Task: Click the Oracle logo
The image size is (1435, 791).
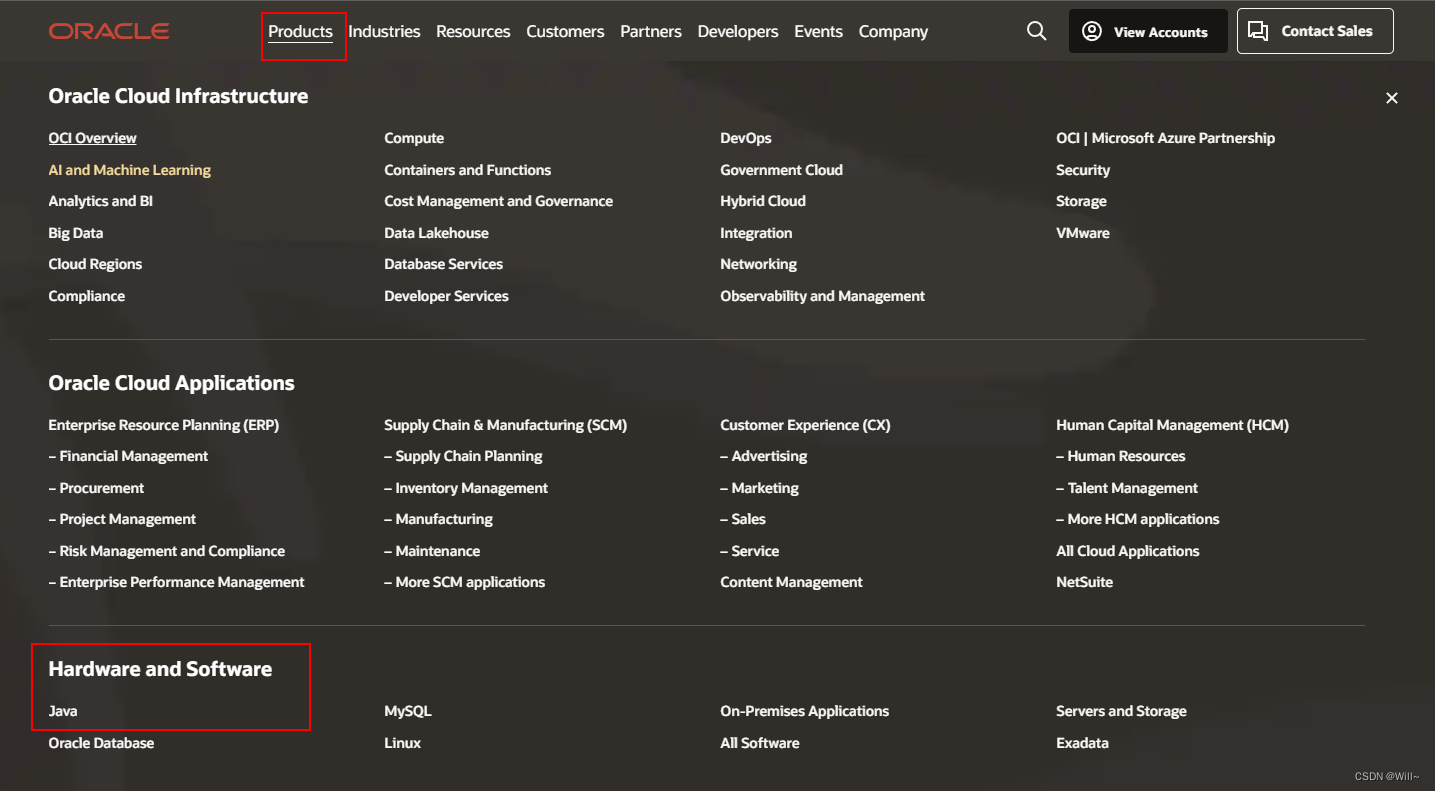Action: (109, 32)
